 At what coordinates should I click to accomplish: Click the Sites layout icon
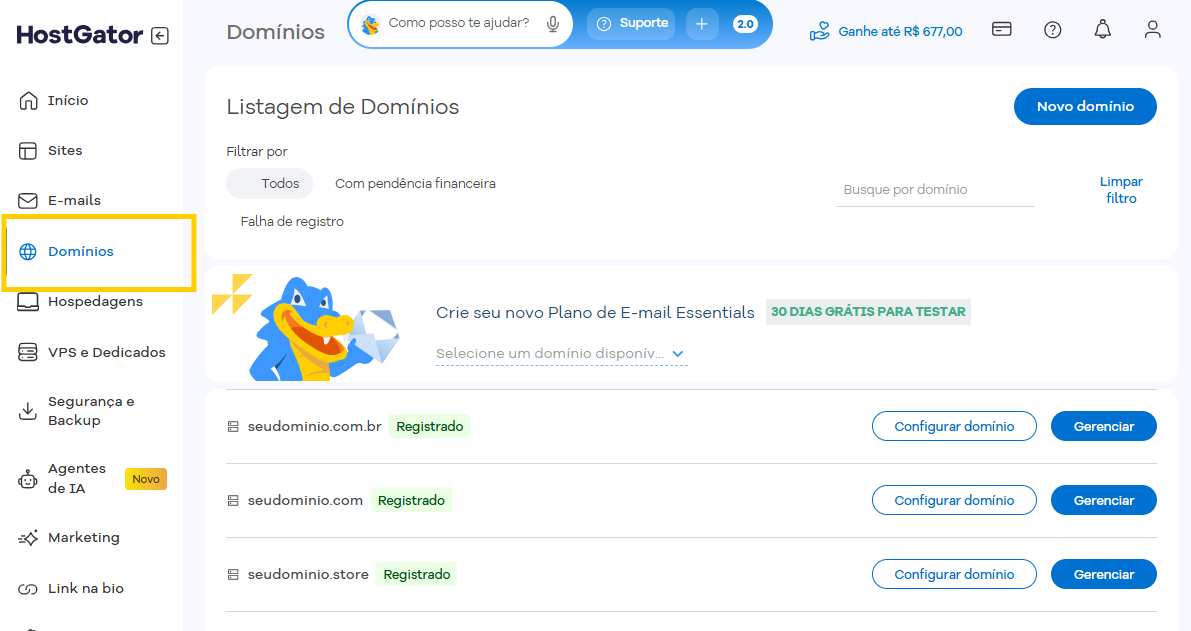(28, 150)
